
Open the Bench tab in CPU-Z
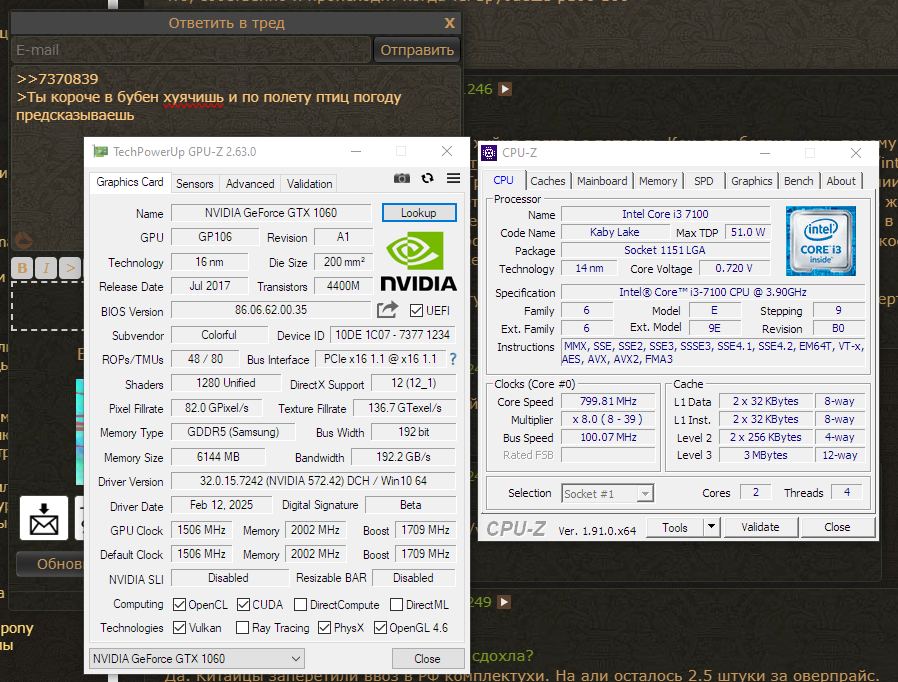point(798,181)
